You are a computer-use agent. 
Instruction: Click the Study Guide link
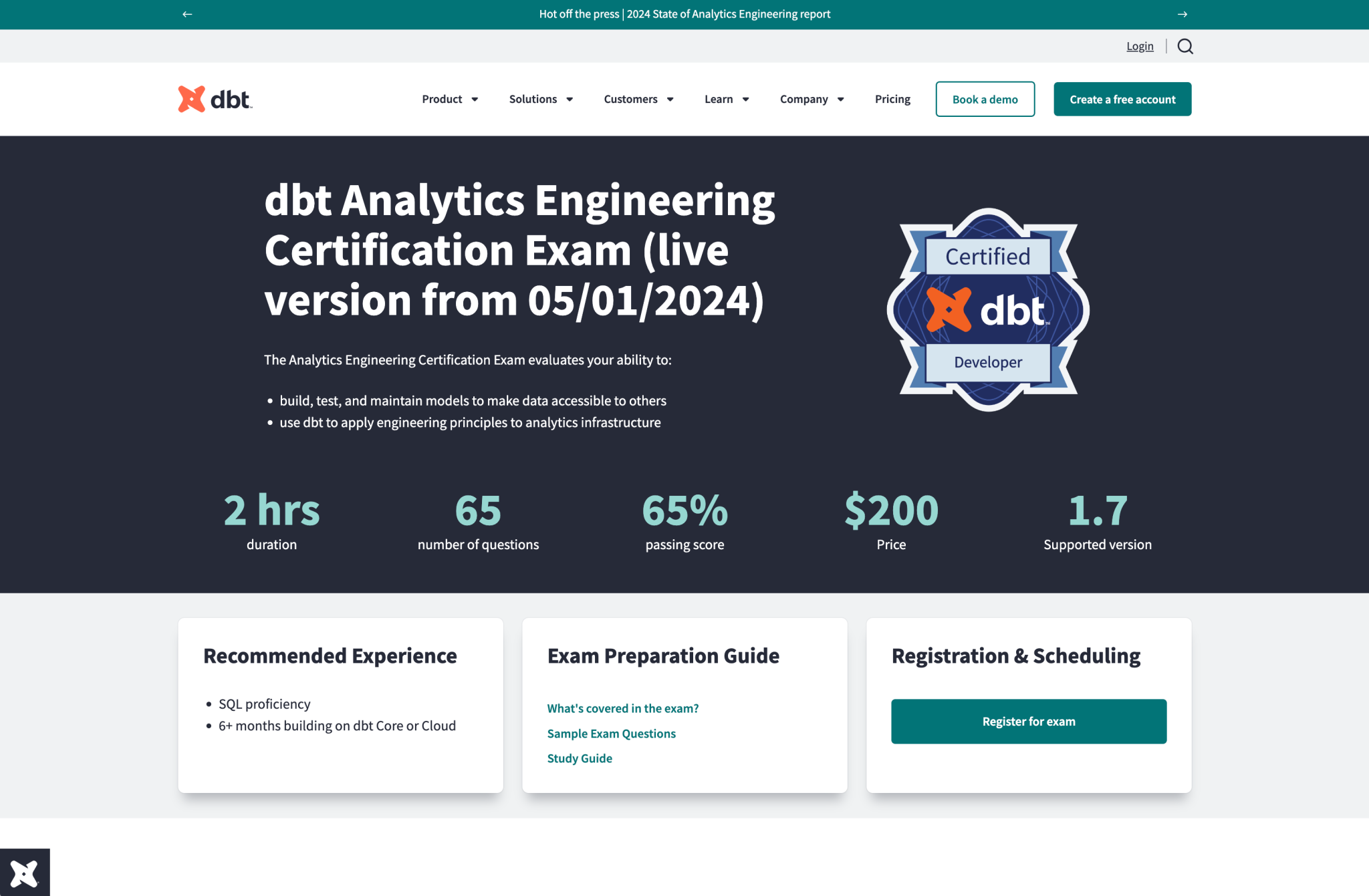(x=580, y=758)
